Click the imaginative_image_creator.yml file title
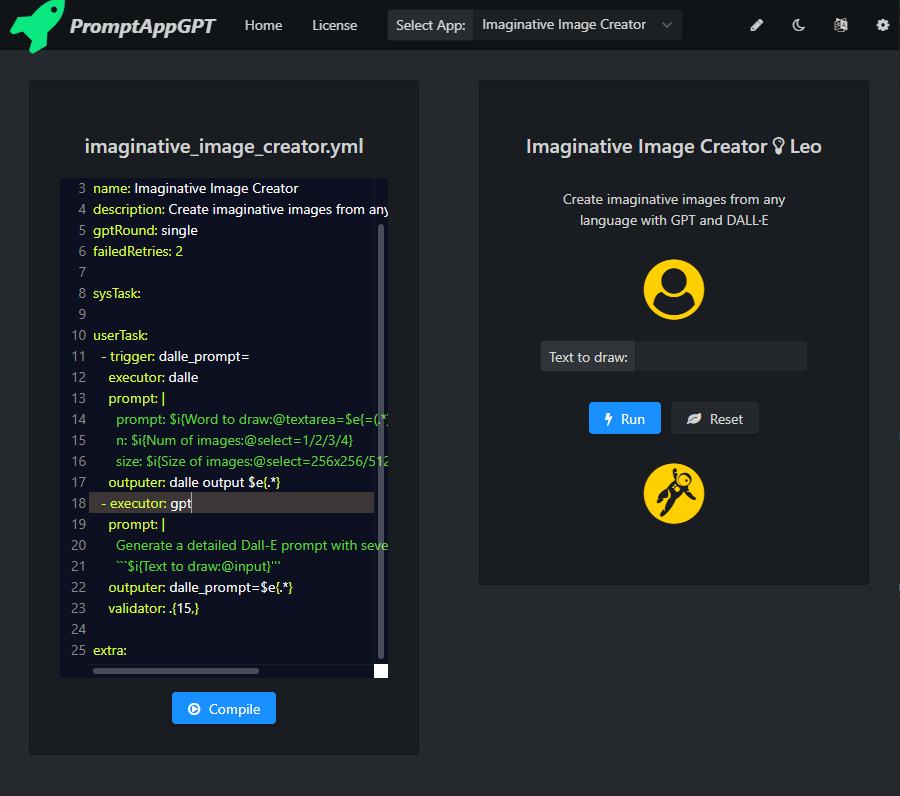 (224, 146)
